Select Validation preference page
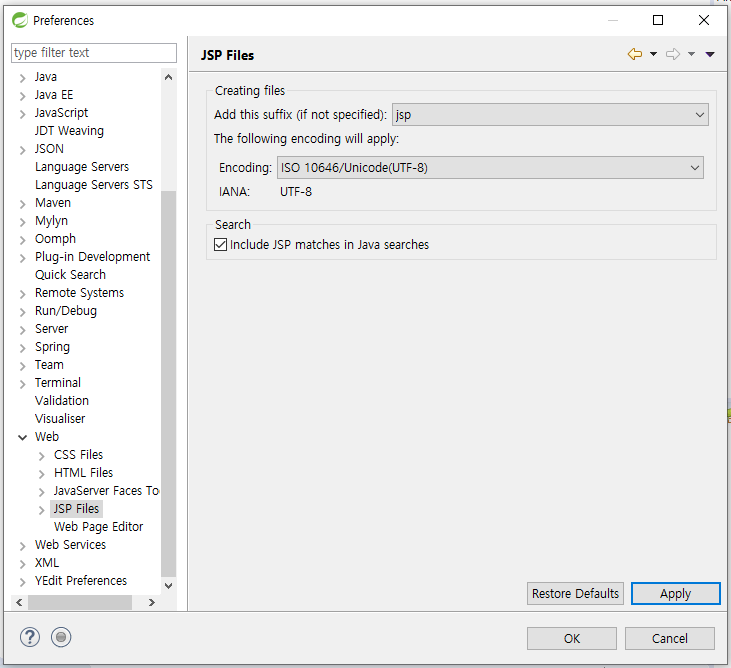 tap(62, 400)
